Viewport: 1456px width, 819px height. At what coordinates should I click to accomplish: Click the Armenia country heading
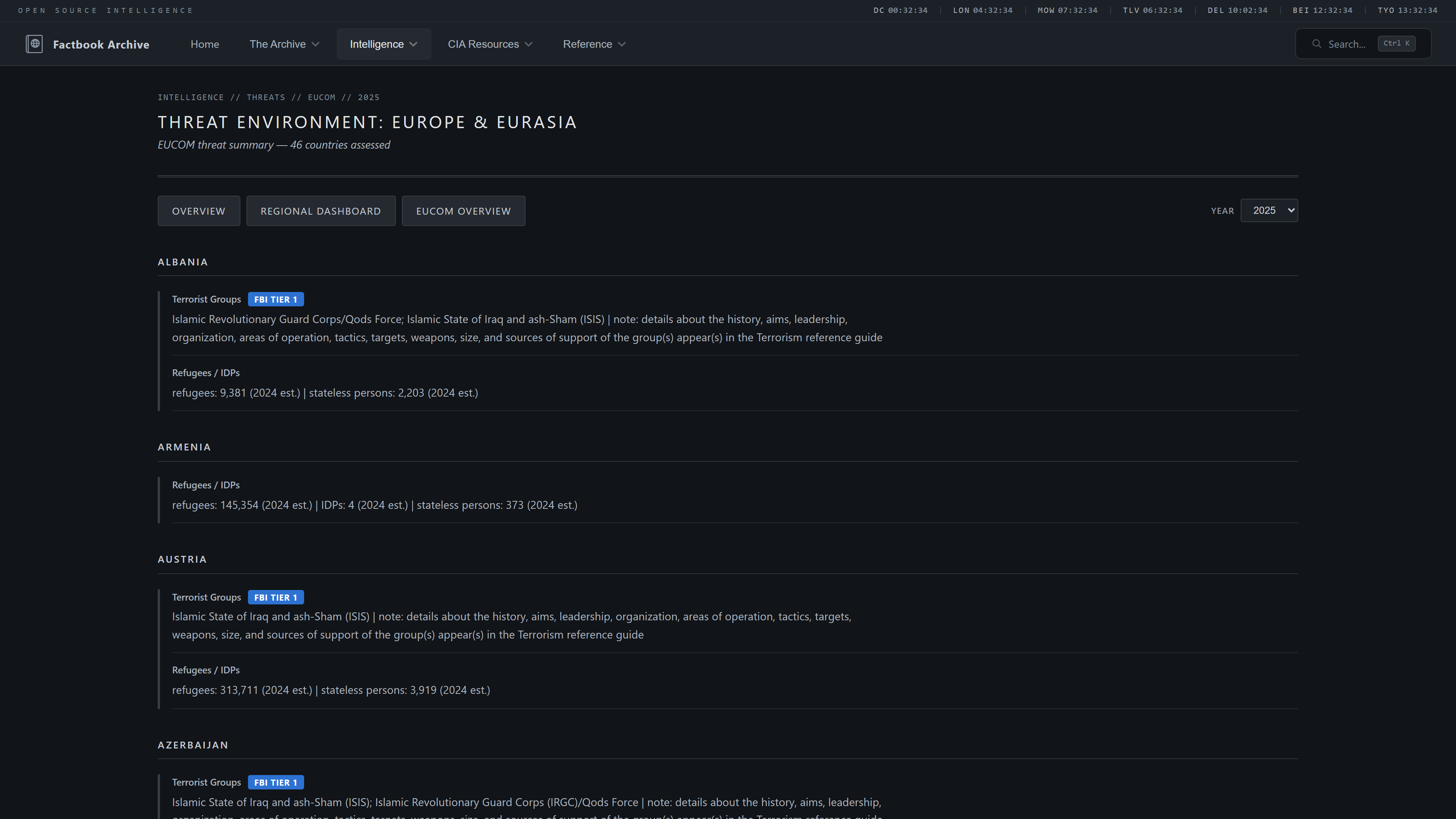pyautogui.click(x=184, y=447)
